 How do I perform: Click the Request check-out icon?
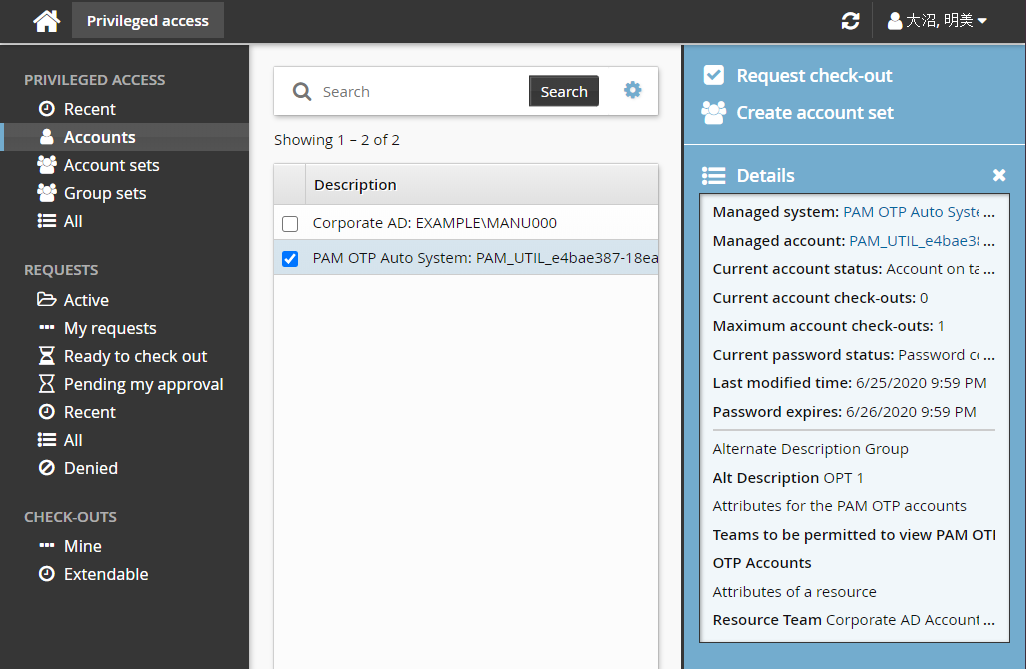pyautogui.click(x=713, y=75)
